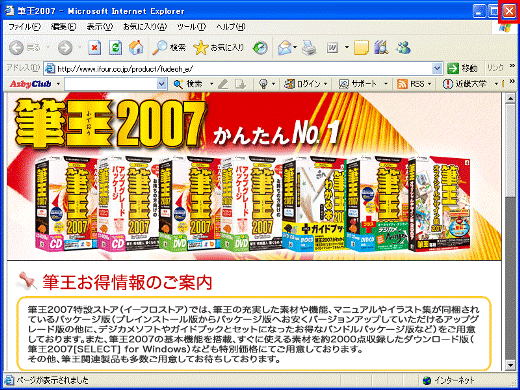Image resolution: width=520 pixels, height=390 pixels.
Task: Click the RSS orange feed icon
Action: pos(402,84)
